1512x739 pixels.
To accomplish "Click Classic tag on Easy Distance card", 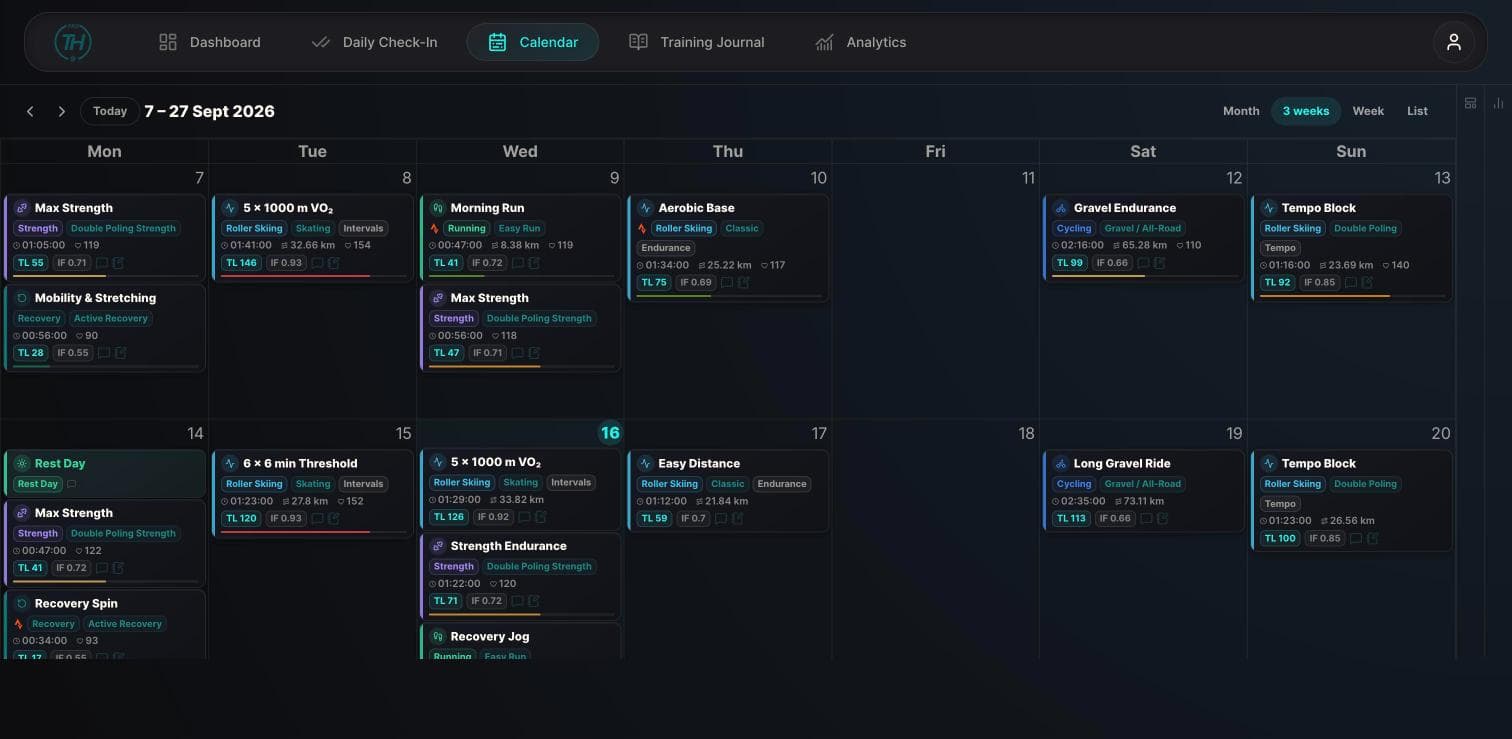I will tap(727, 484).
